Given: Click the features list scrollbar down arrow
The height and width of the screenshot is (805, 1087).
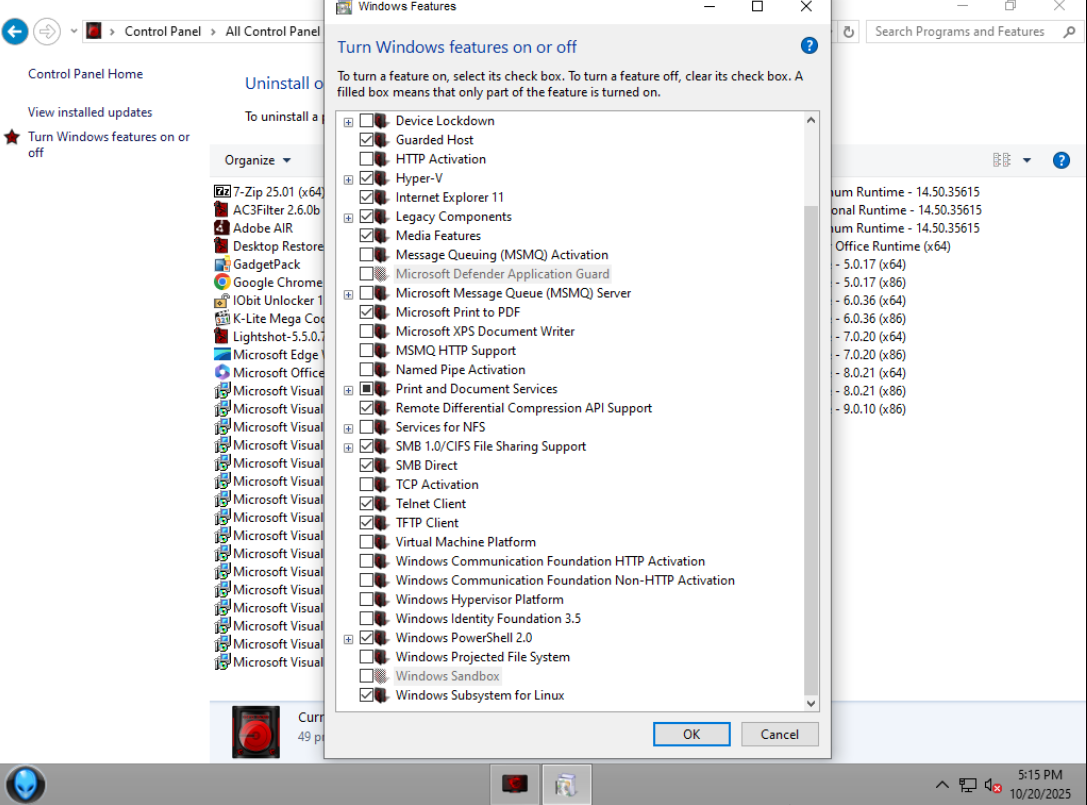Looking at the screenshot, I should [x=810, y=703].
